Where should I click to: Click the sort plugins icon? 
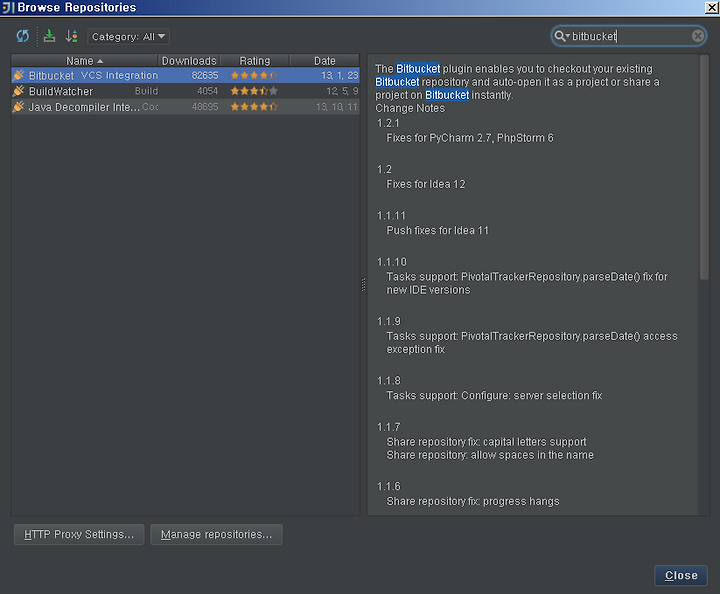pos(71,36)
